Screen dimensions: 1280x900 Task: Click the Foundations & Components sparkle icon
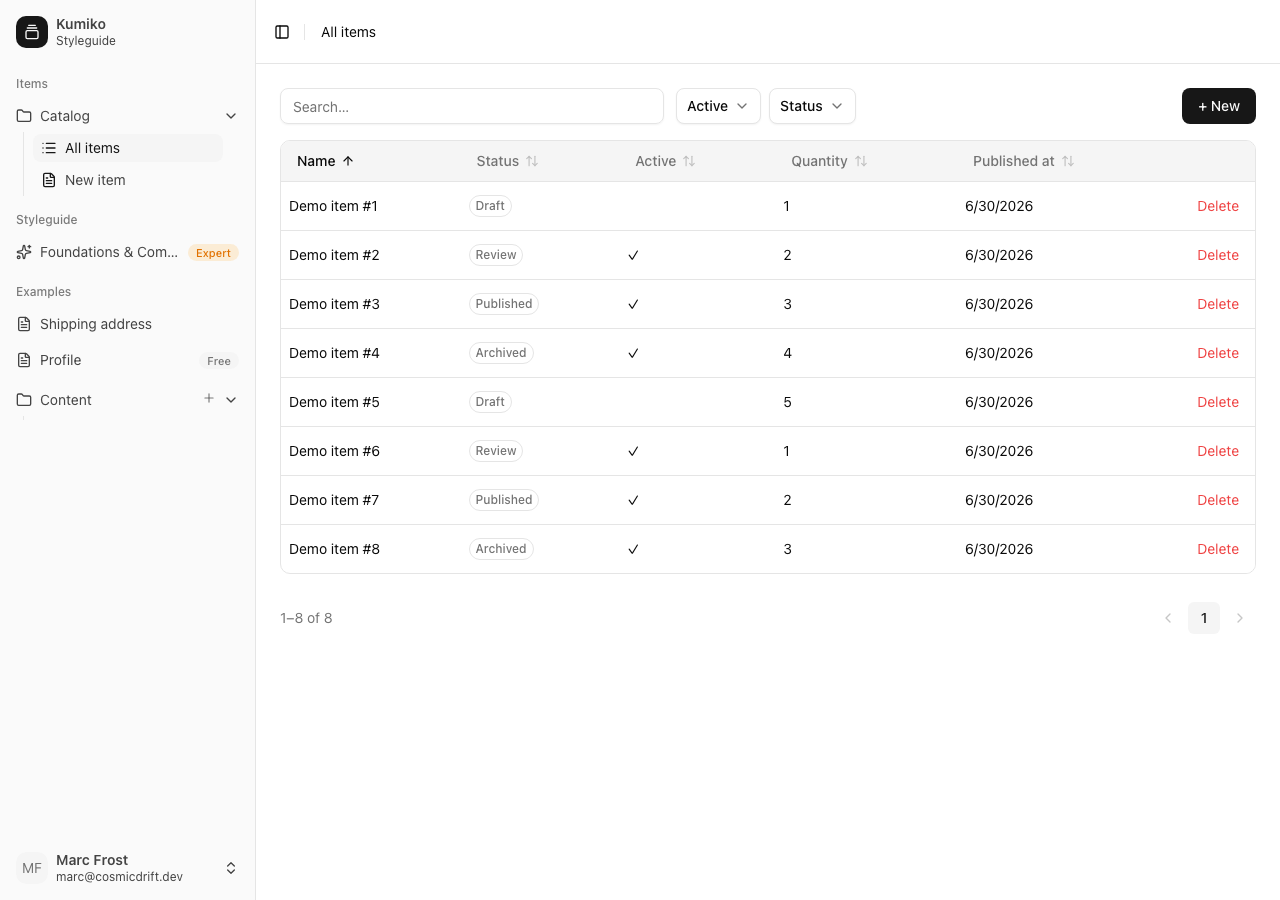point(24,252)
